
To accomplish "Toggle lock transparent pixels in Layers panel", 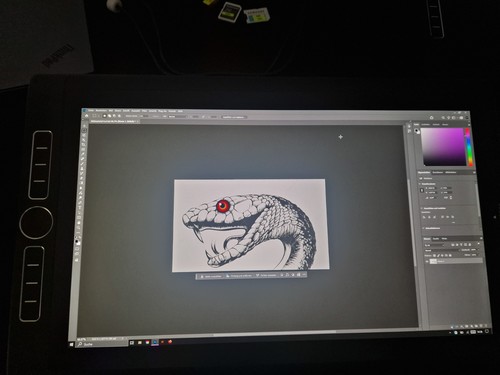I will [x=434, y=255].
